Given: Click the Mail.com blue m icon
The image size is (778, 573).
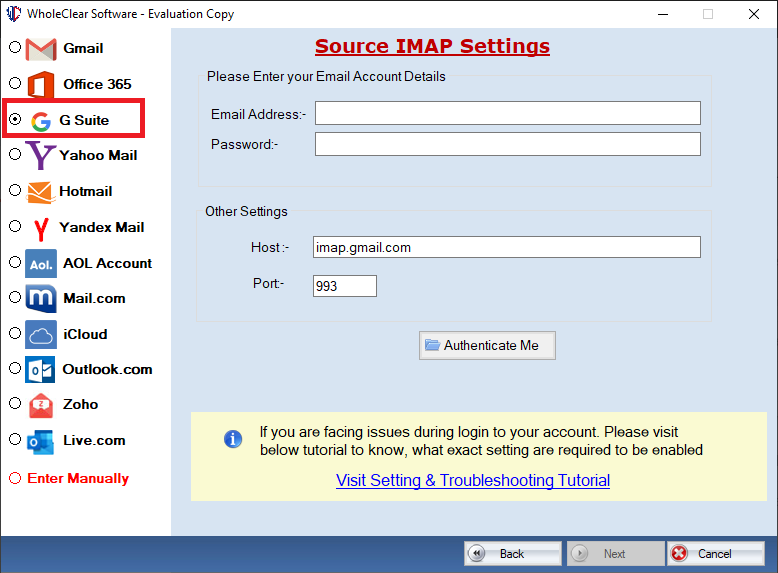Looking at the screenshot, I should [41, 299].
